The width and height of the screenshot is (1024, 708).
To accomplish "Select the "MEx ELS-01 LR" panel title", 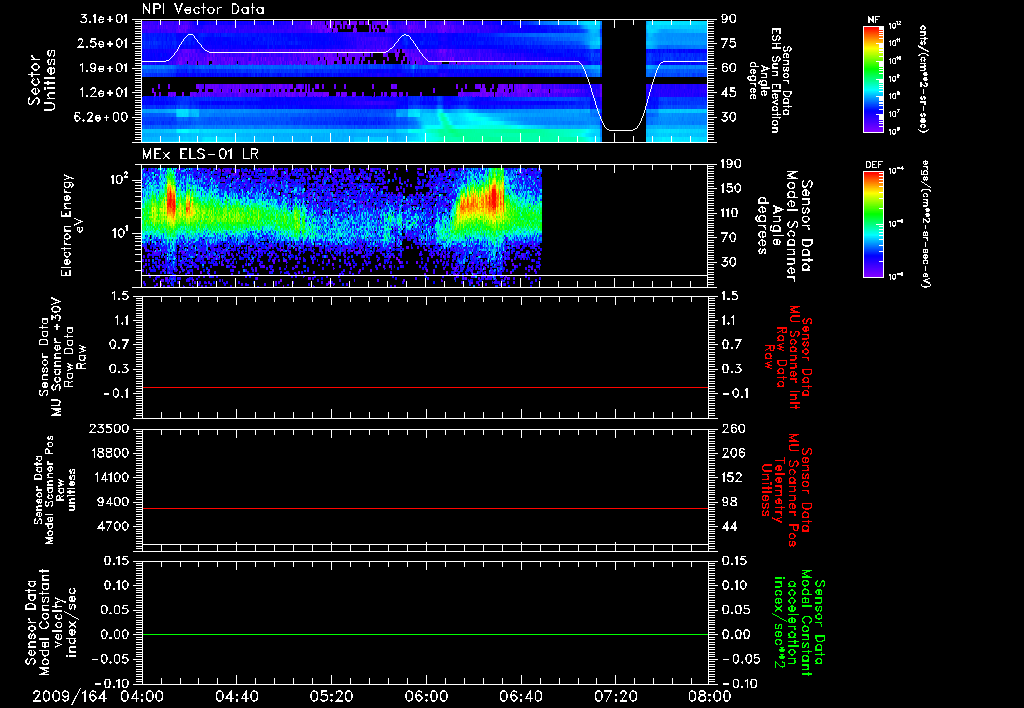I will click(x=200, y=155).
